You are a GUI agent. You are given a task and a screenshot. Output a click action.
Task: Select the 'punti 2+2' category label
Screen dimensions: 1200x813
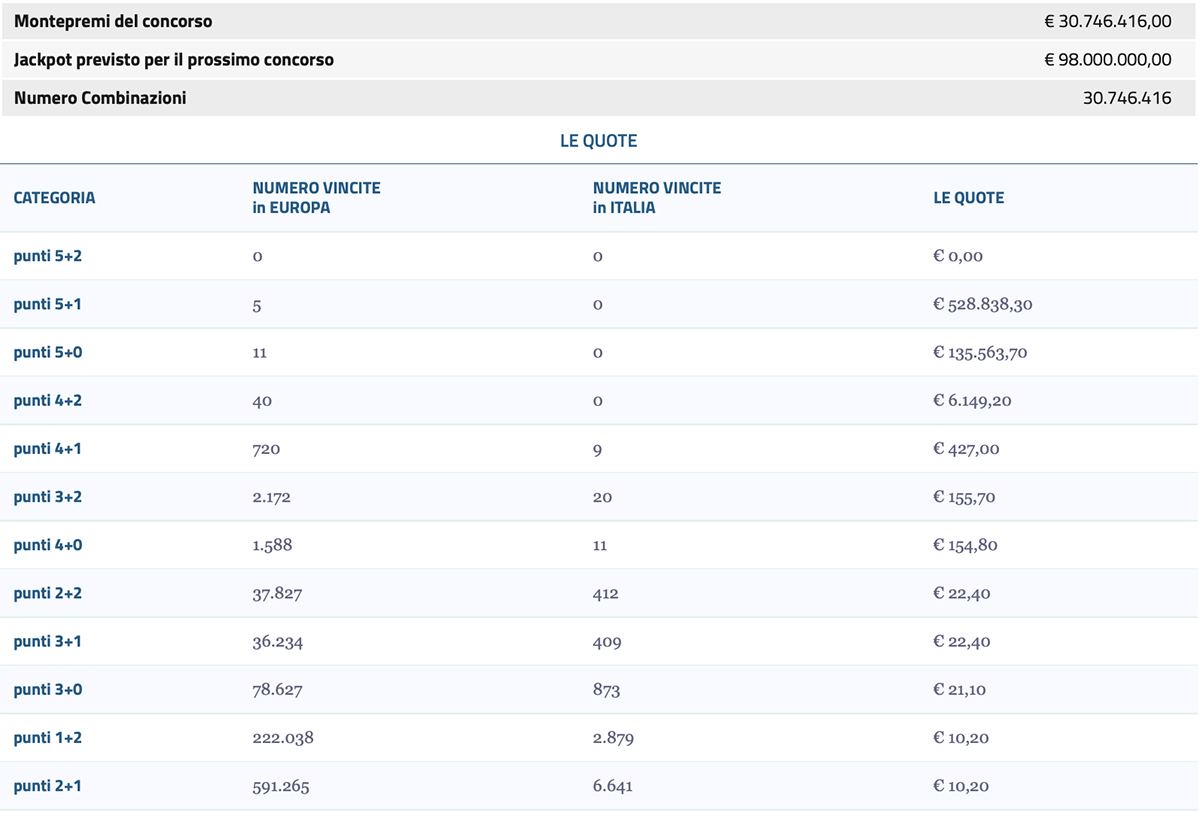48,593
